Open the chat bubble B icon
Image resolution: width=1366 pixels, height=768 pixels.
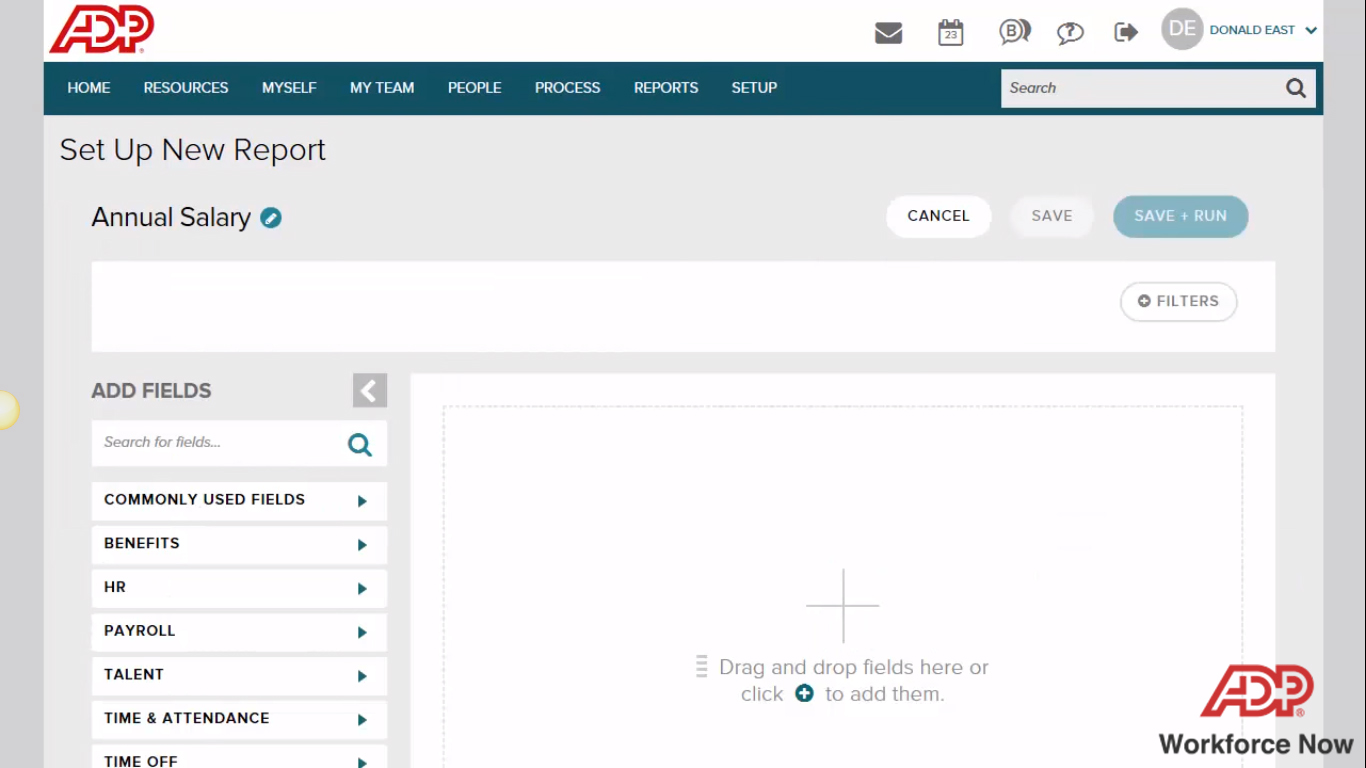click(1014, 33)
